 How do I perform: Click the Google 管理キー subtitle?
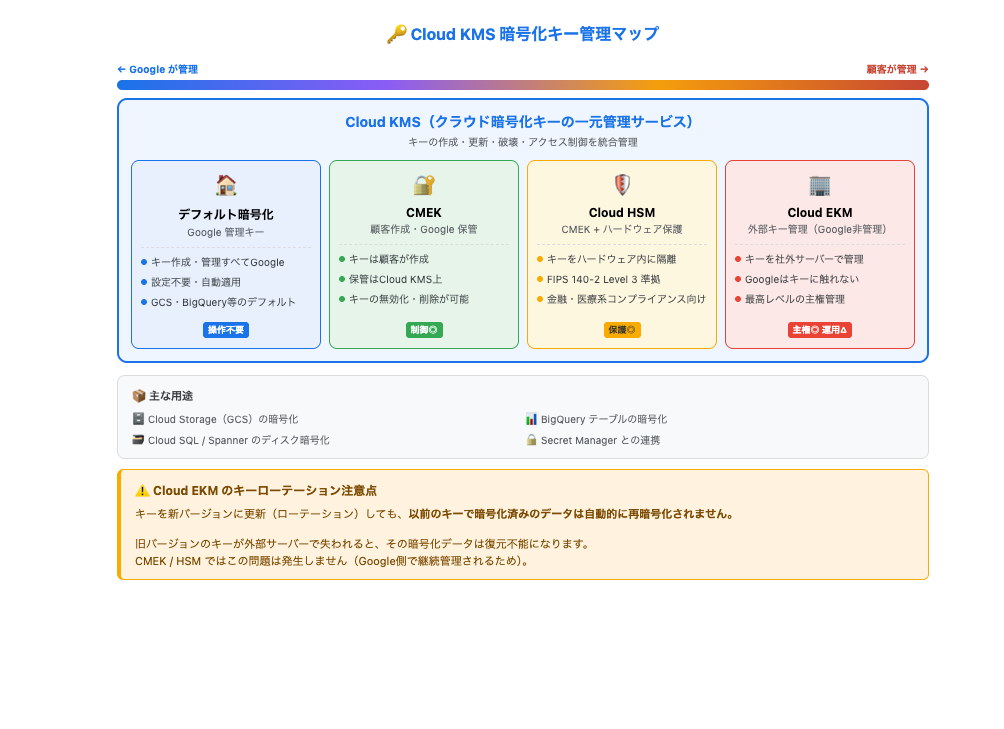[x=226, y=232]
